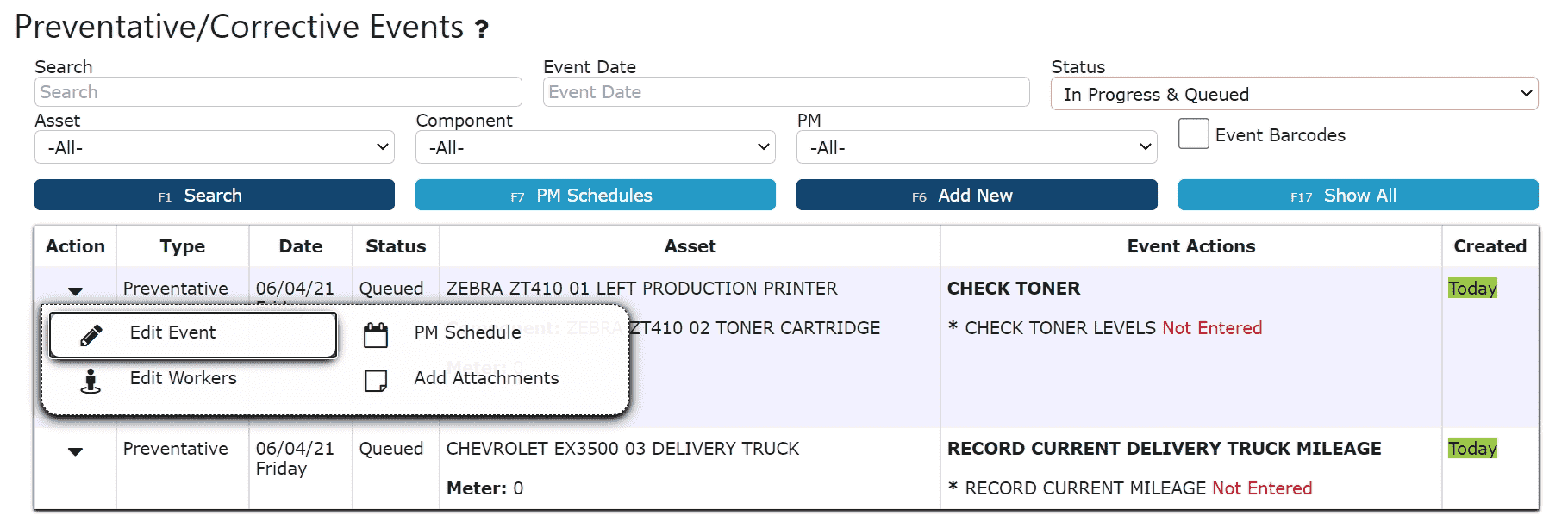Open the Status dropdown showing In Progress & Queued
1568x528 pixels.
coord(1294,94)
